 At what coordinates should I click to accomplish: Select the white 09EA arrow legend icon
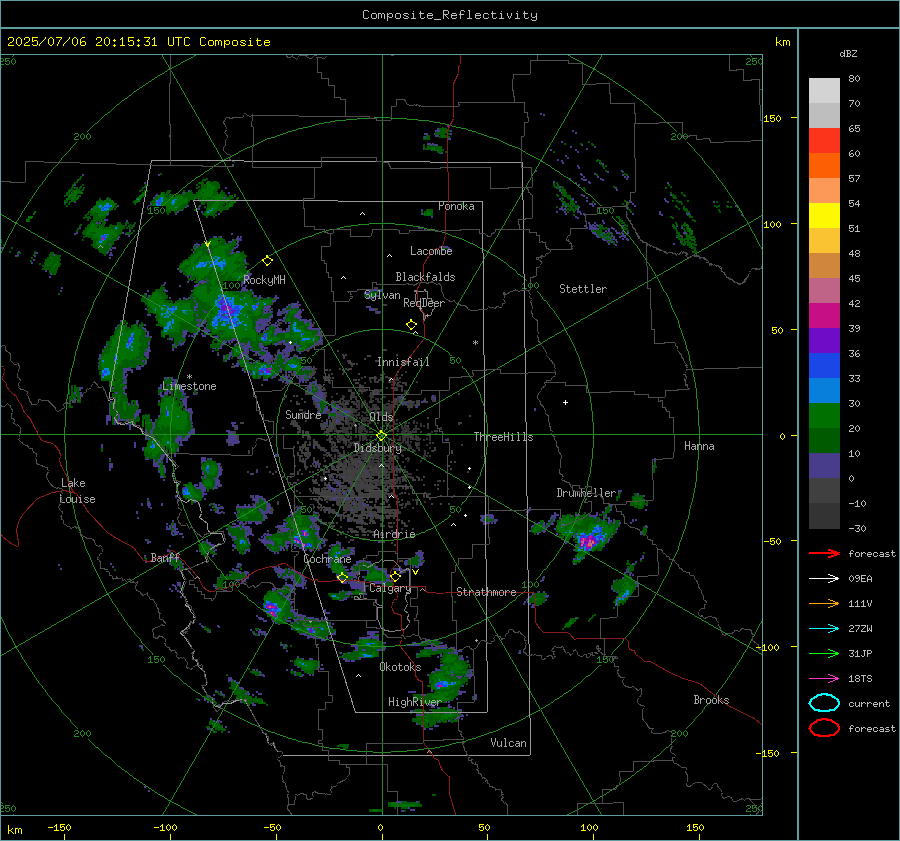824,579
